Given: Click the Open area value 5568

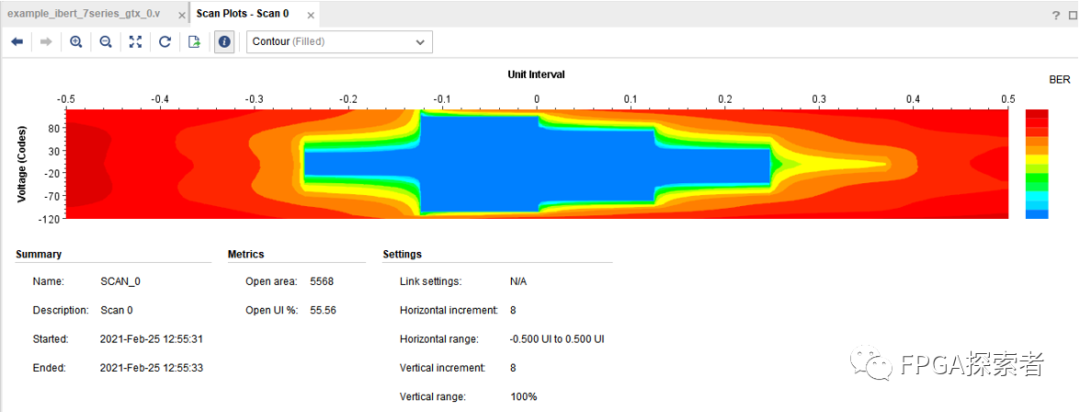Looking at the screenshot, I should pos(322,282).
